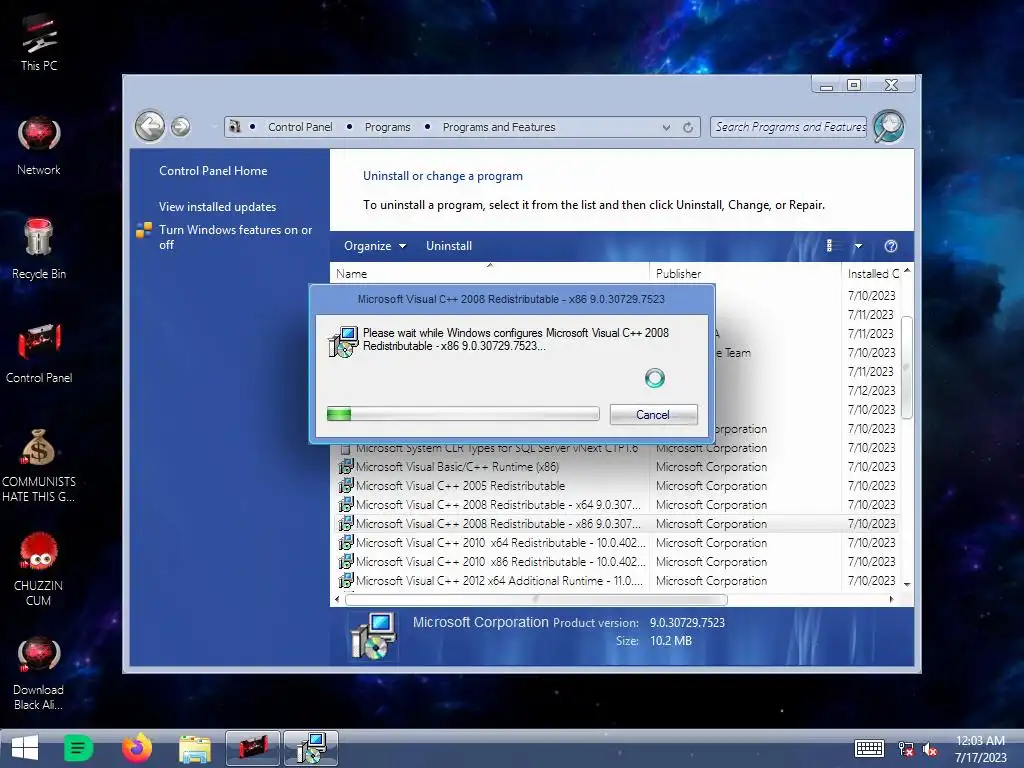Cancel the Visual C++ configuration dialog

tap(653, 415)
